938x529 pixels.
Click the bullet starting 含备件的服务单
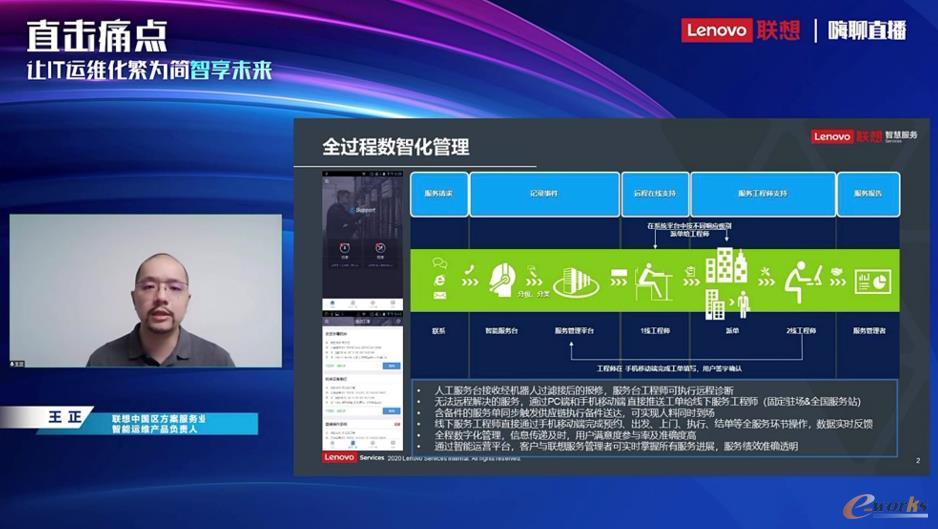click(x=574, y=412)
